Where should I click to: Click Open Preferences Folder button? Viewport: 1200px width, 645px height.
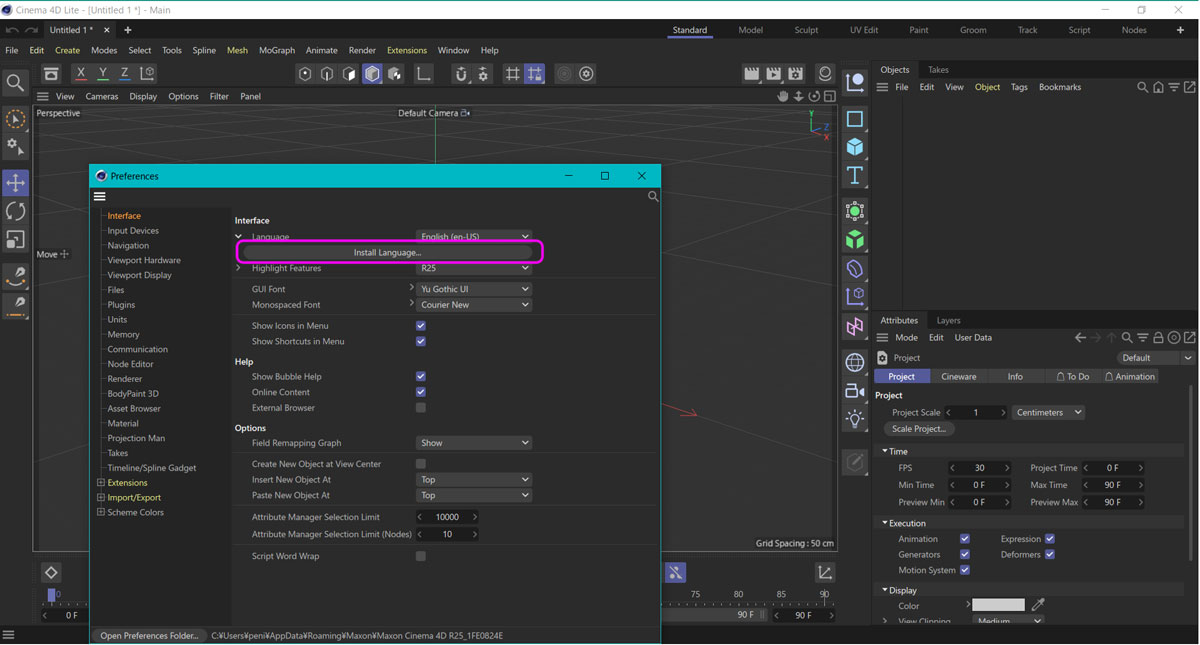tap(149, 636)
